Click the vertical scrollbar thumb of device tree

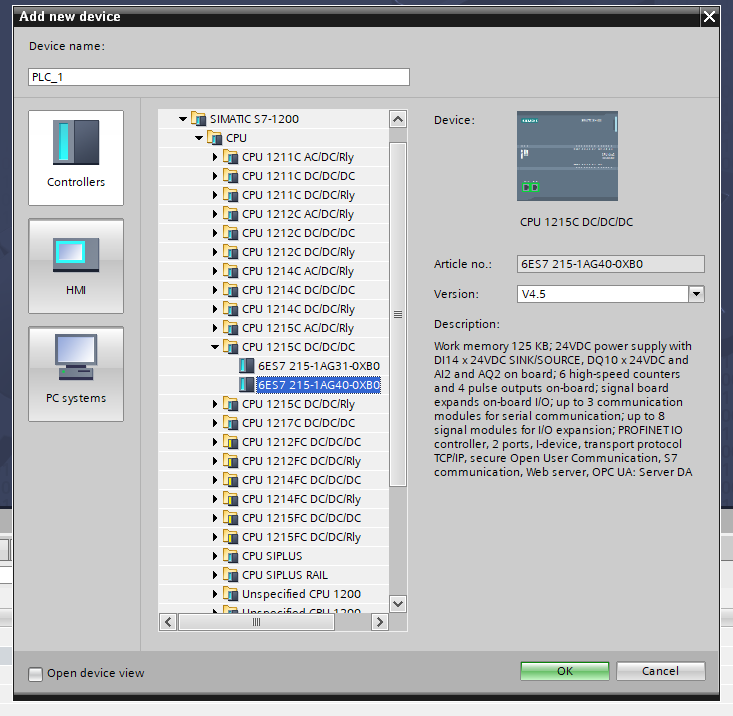[398, 315]
